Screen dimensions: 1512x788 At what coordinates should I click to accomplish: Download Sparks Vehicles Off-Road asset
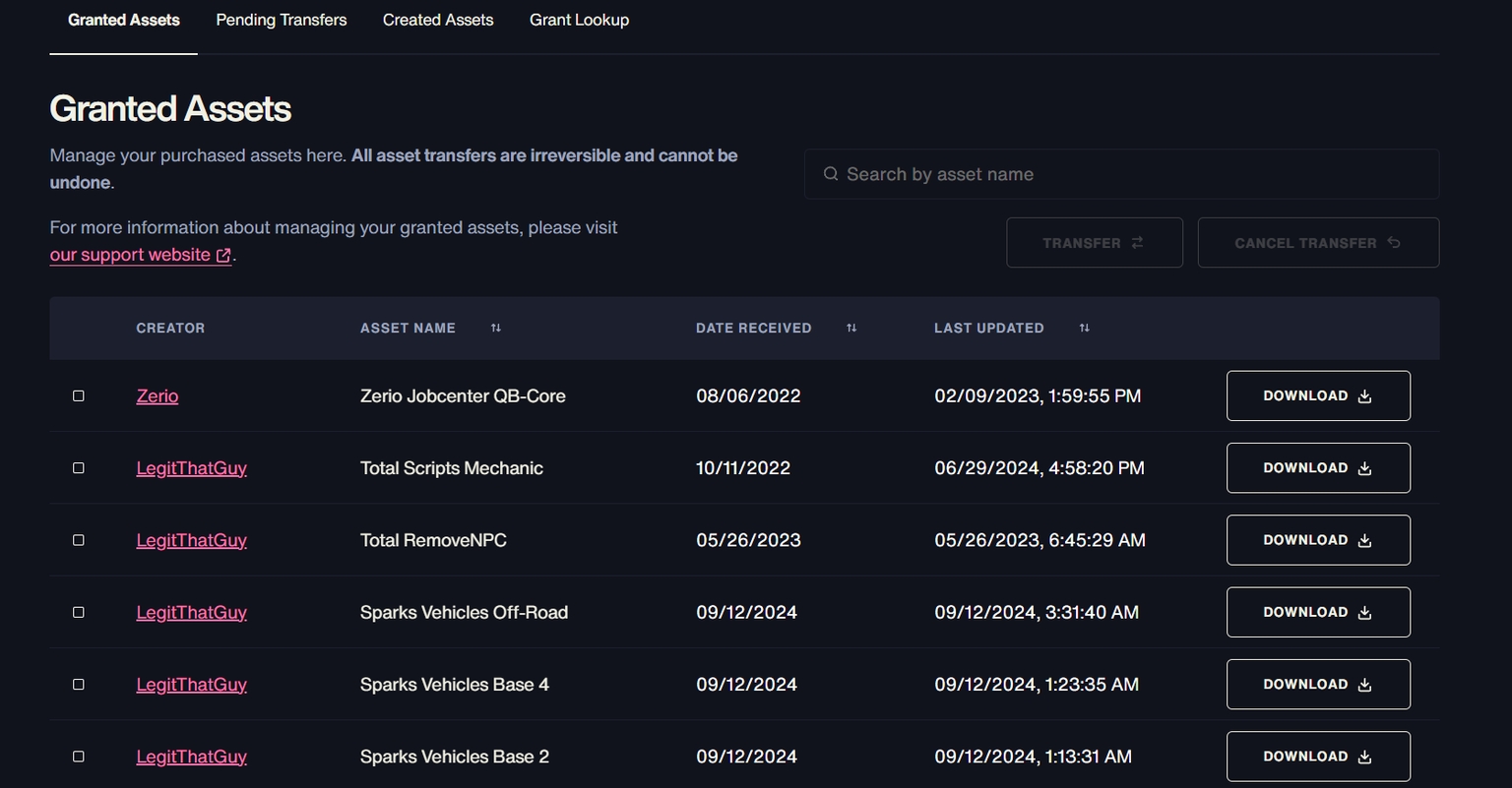1318,612
